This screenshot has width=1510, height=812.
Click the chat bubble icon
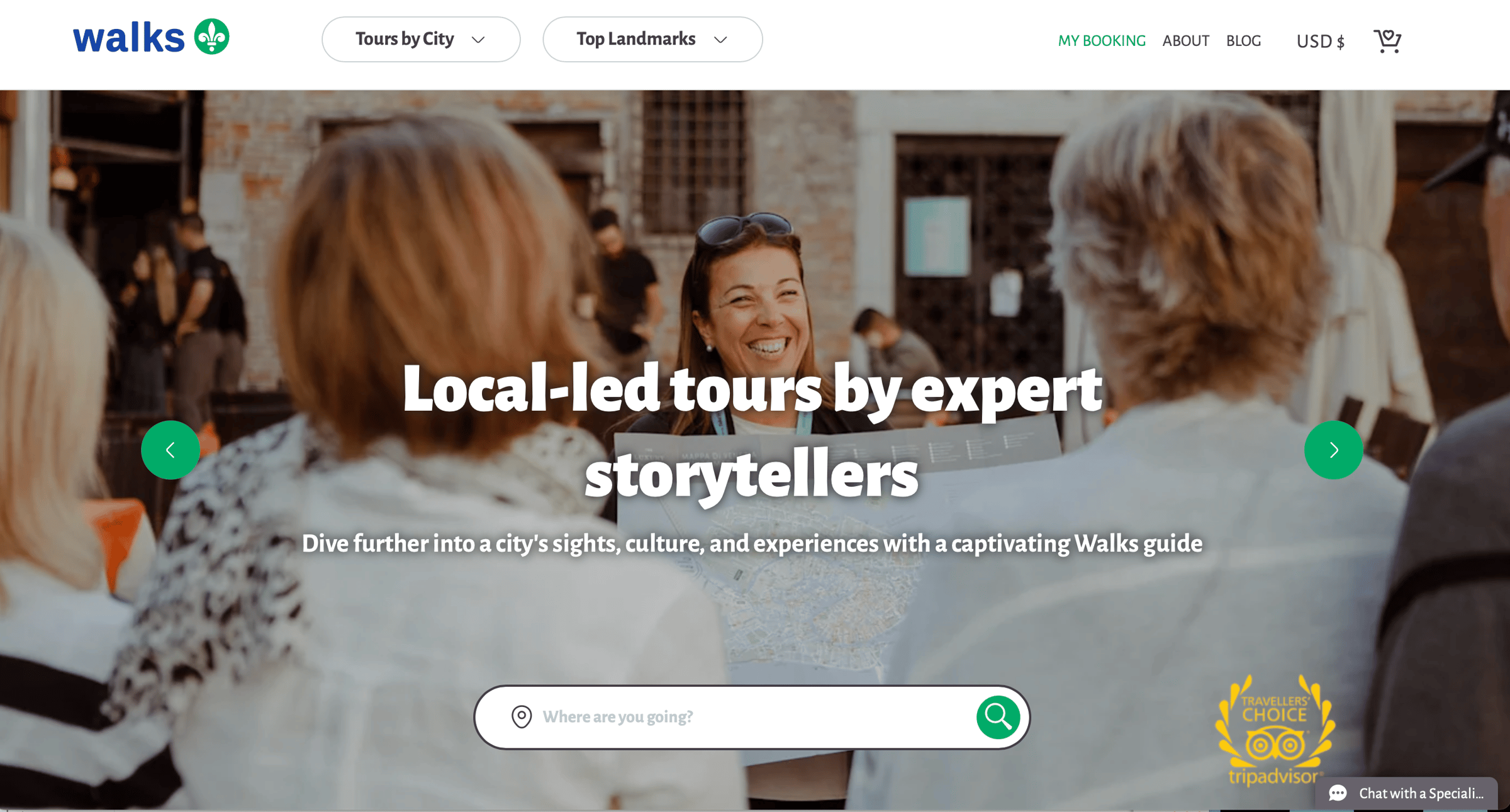click(1338, 793)
